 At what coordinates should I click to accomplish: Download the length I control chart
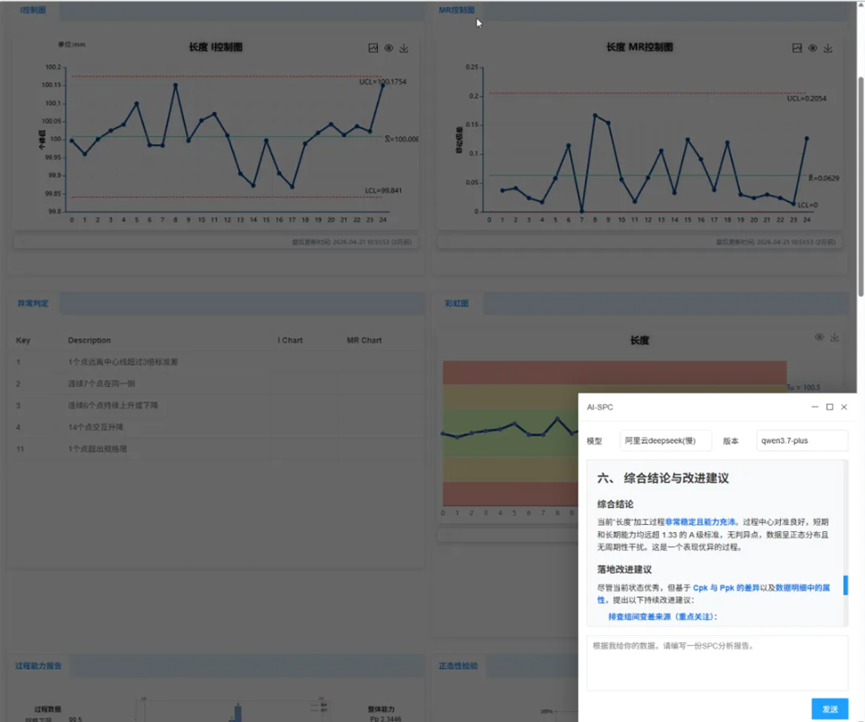(x=404, y=49)
